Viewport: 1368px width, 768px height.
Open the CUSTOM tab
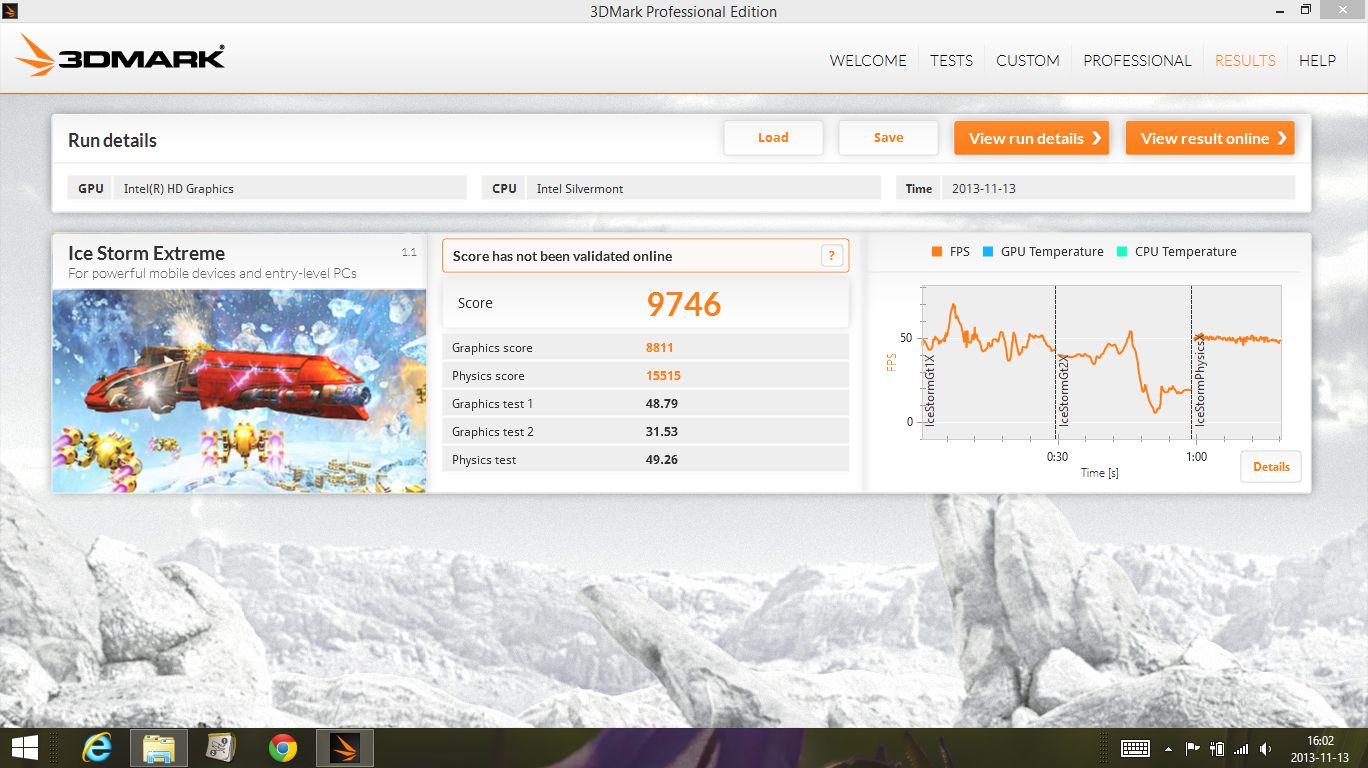[x=1028, y=60]
